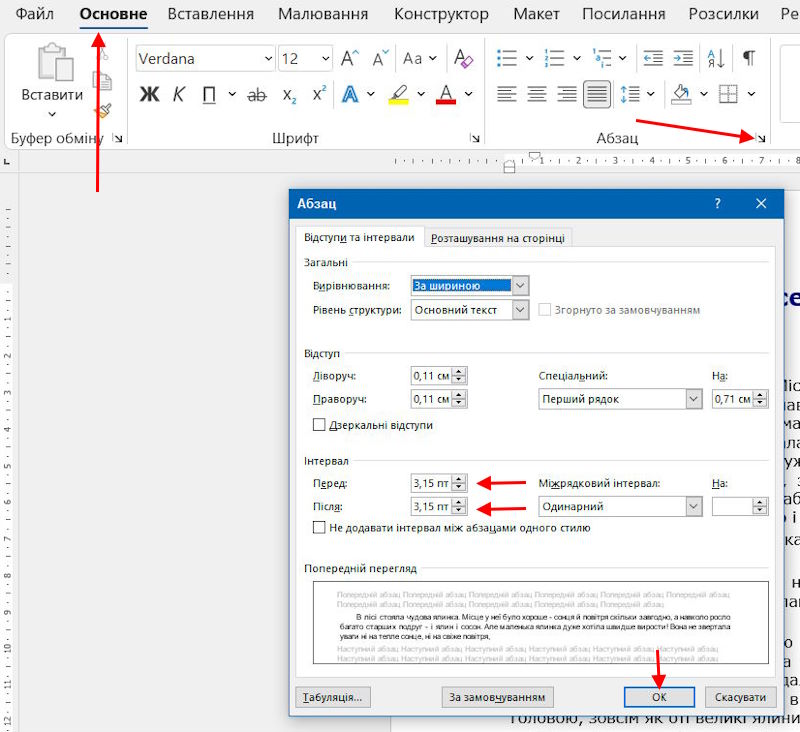Viewport: 800px width, 732px height.
Task: Select the Відступи та інтервали dialog tab
Action: point(359,237)
